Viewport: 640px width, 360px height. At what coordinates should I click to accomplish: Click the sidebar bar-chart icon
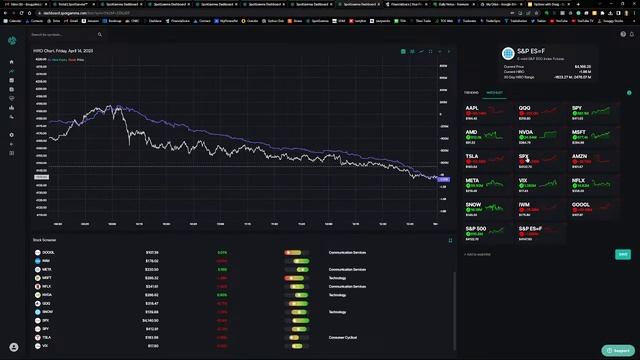11,107
